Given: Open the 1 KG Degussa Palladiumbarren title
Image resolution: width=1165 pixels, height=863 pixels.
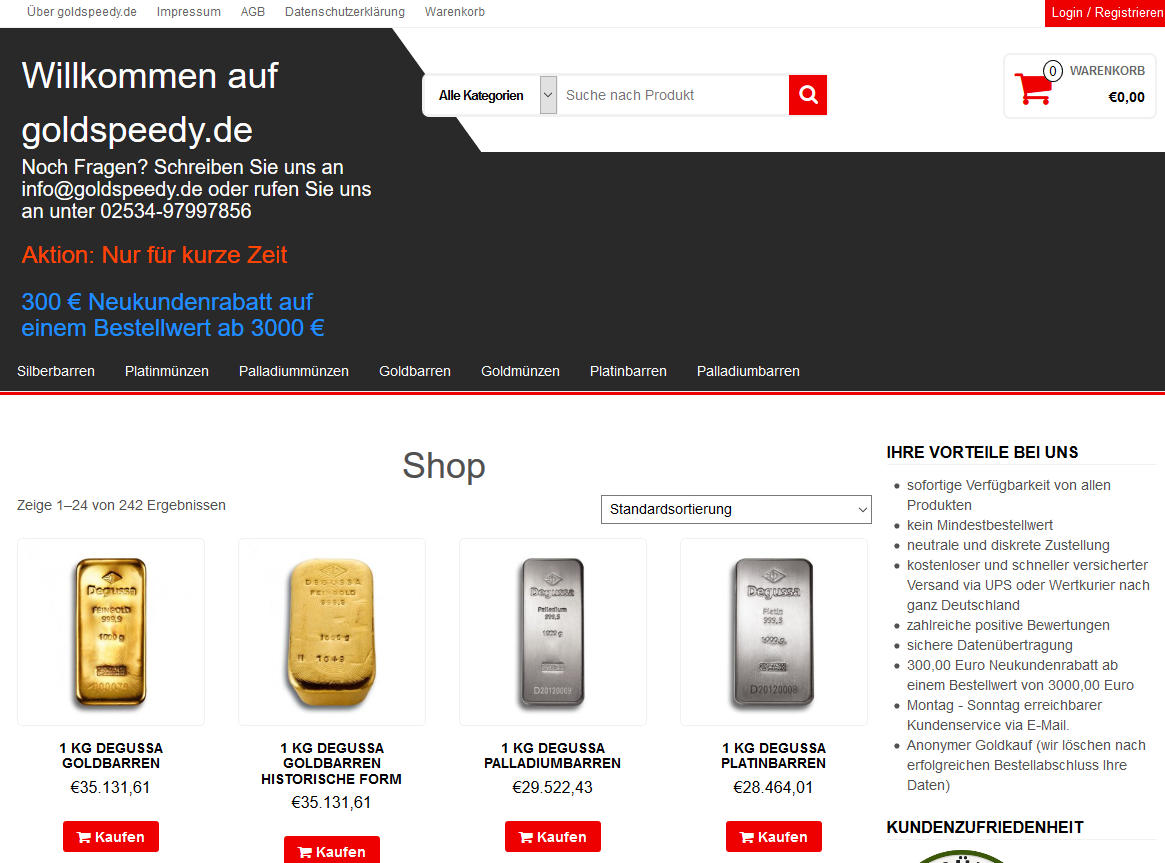Looking at the screenshot, I should coord(553,755).
